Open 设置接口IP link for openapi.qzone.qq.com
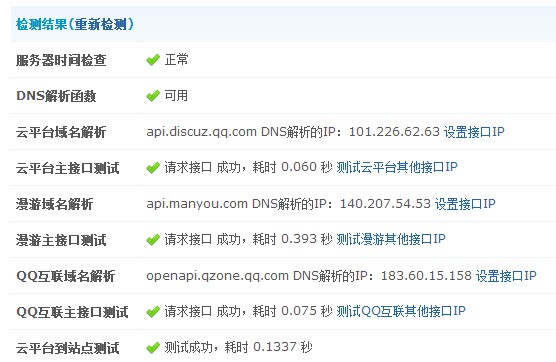Image resolution: width=556 pixels, height=362 pixels. point(506,276)
